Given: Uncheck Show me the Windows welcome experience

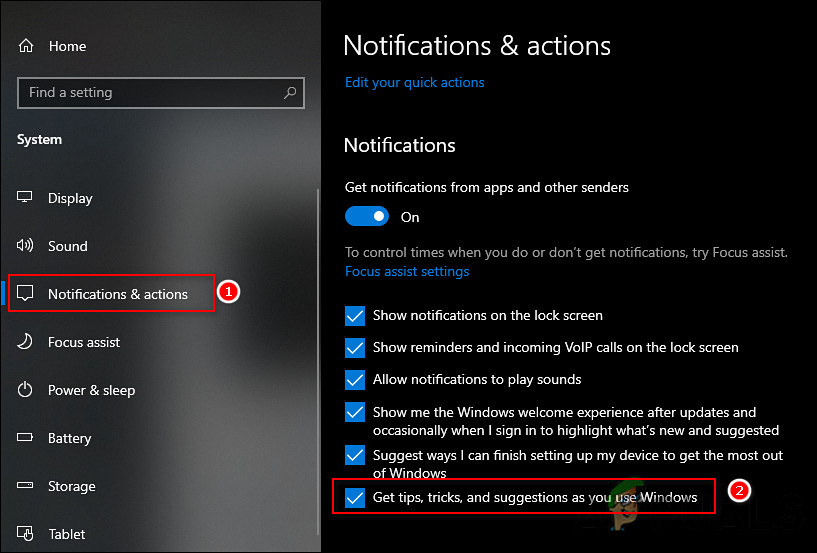Looking at the screenshot, I should point(355,412).
